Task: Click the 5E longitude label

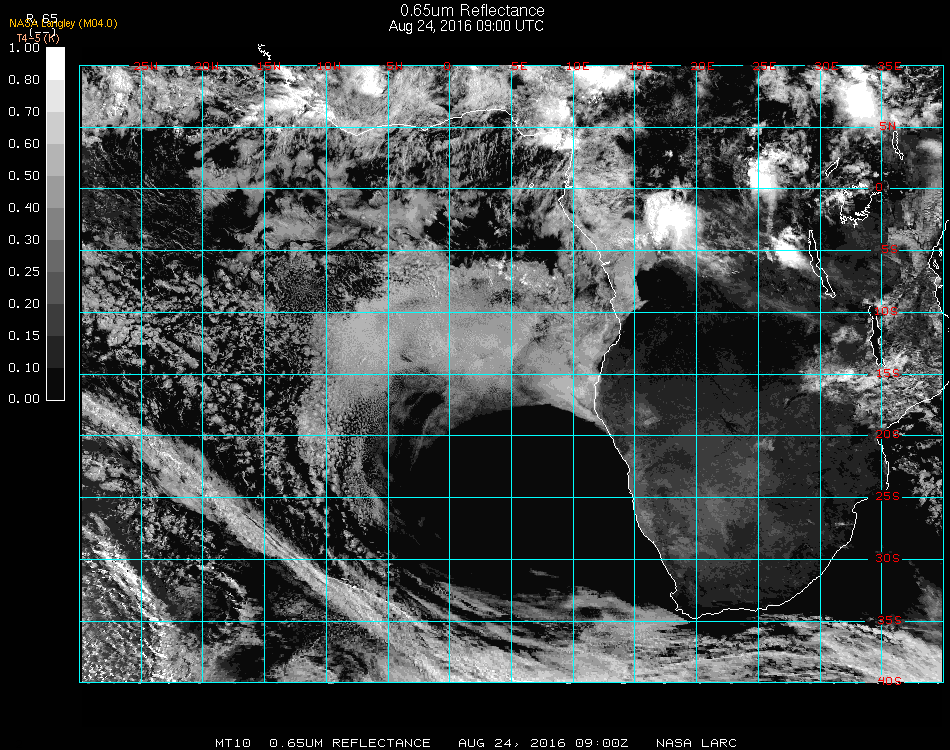Action: click(x=519, y=66)
